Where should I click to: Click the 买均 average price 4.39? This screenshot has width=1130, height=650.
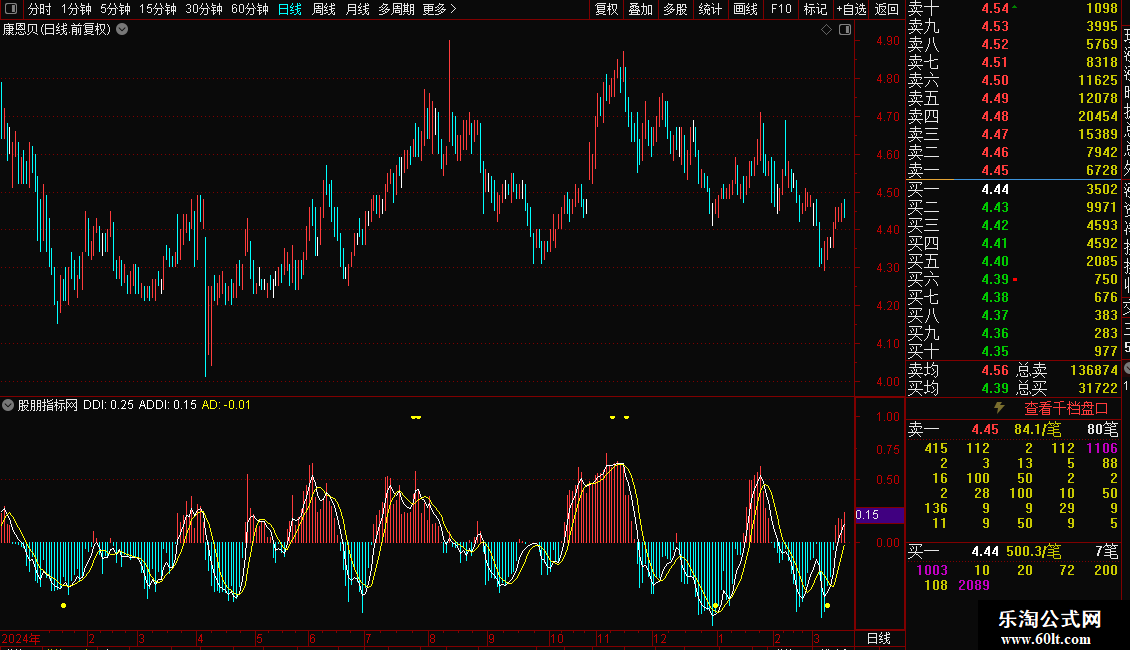coord(995,388)
